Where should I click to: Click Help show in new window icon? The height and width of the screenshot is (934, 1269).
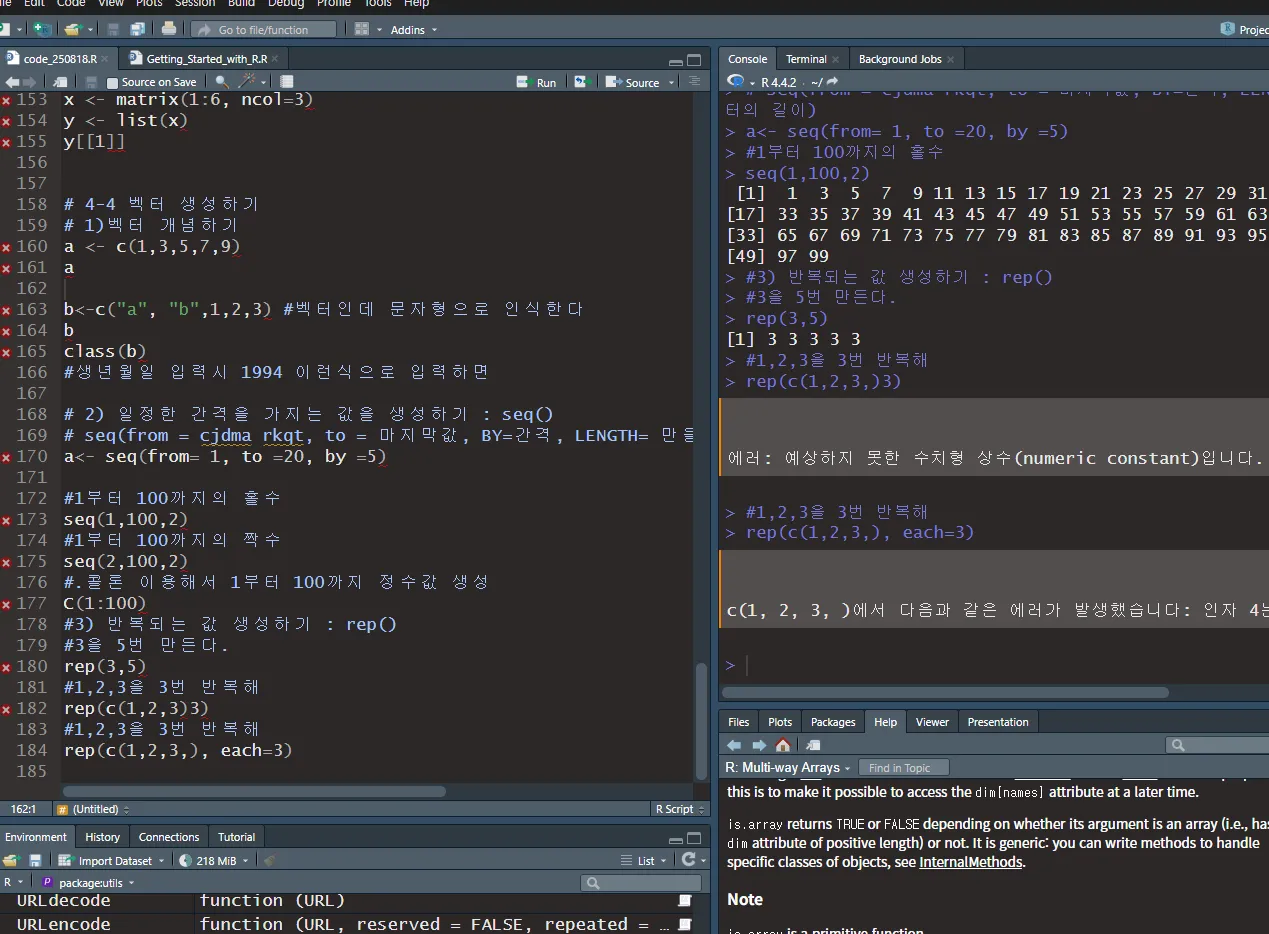[813, 745]
